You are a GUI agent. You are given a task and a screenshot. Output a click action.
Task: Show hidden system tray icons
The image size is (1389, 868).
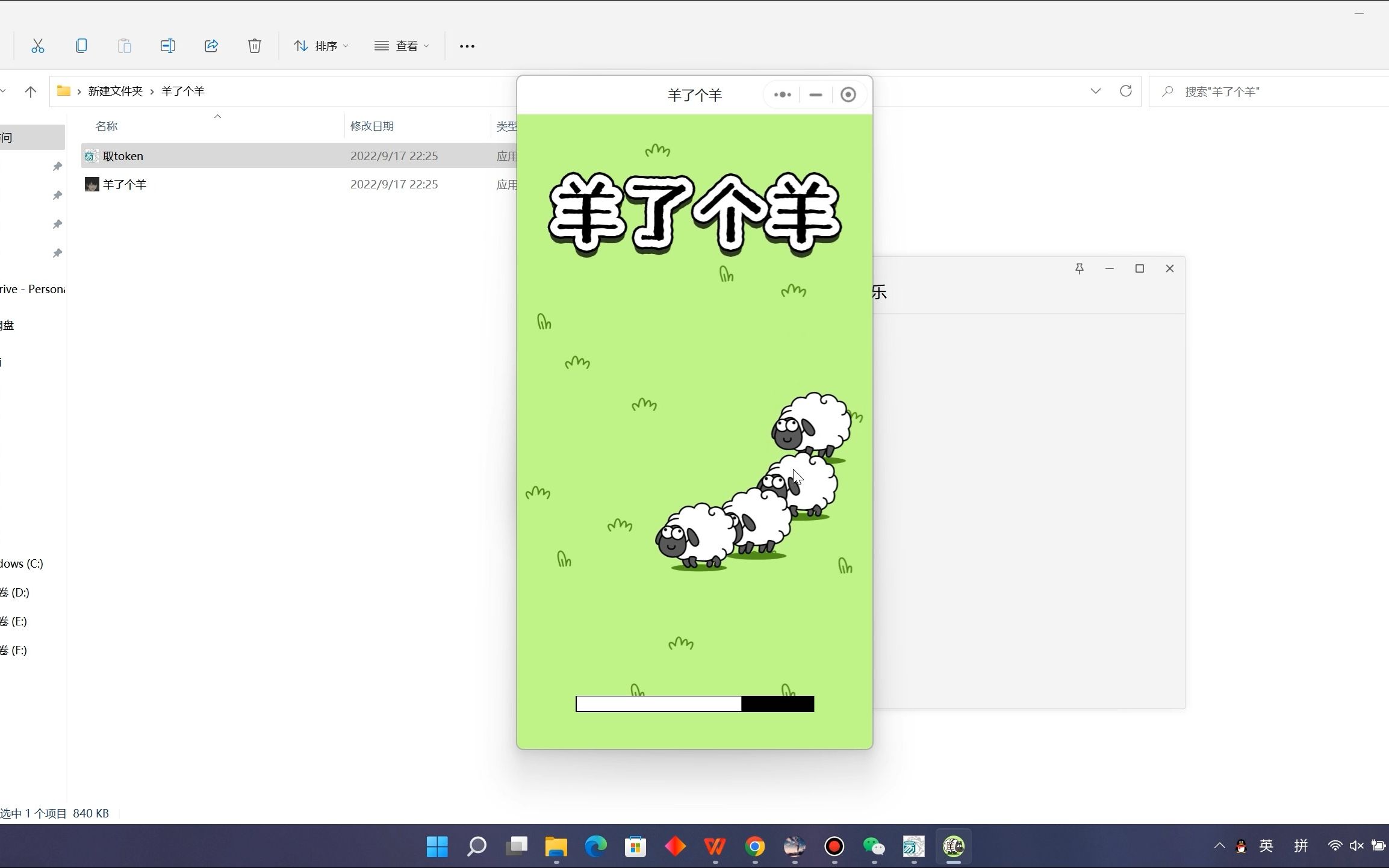1220,846
